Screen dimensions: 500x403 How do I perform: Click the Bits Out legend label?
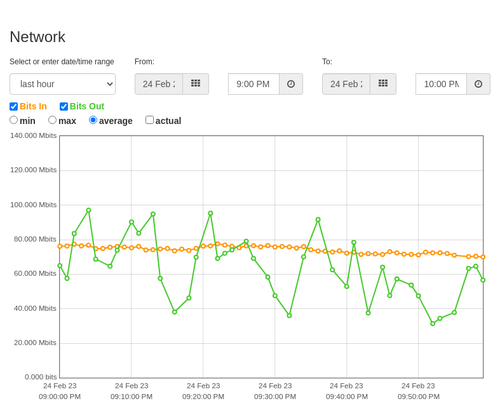coord(87,106)
